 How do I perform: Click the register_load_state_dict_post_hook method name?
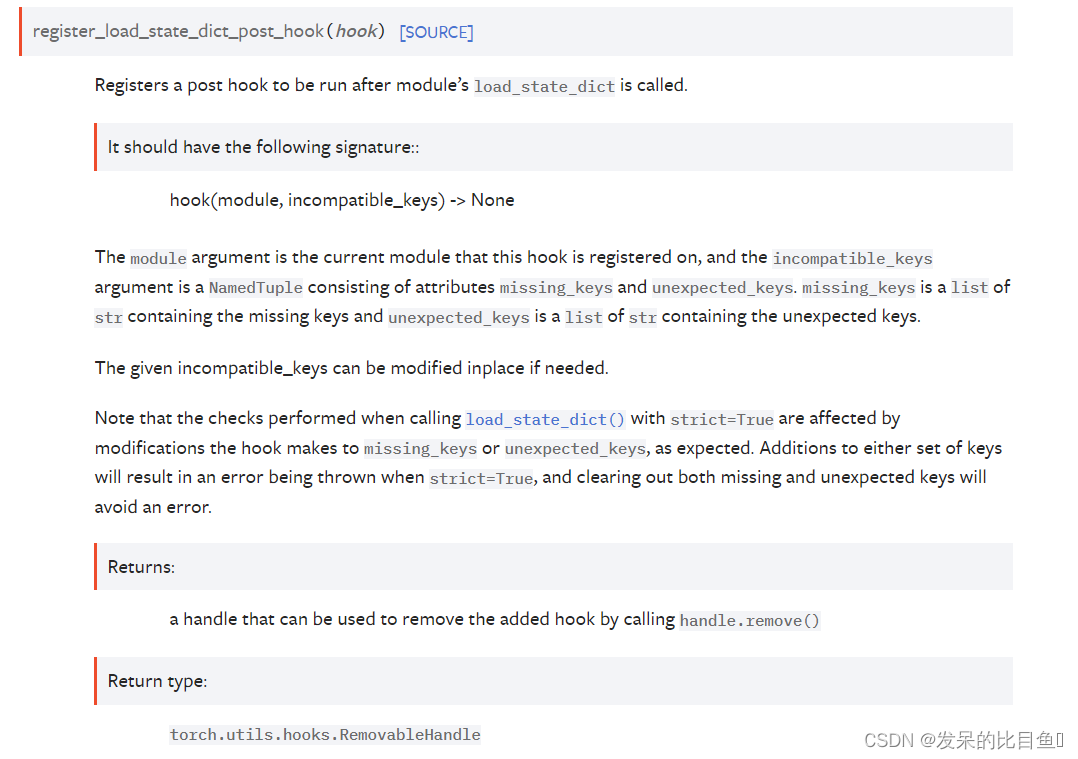coord(178,32)
